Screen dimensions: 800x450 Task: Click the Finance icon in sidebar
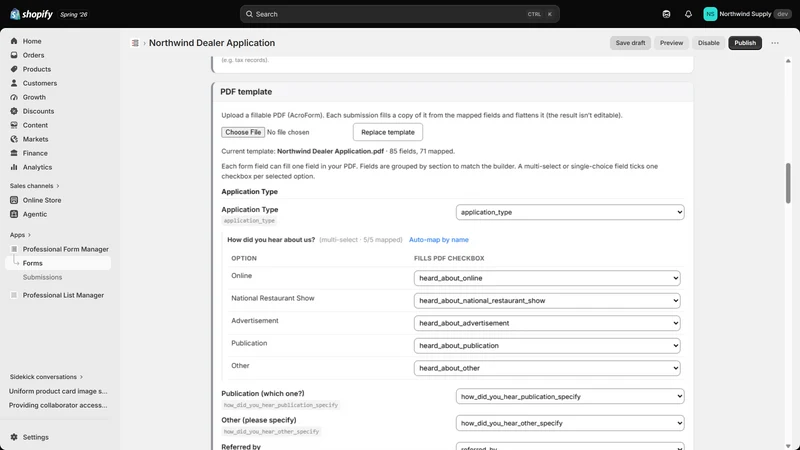click(14, 153)
